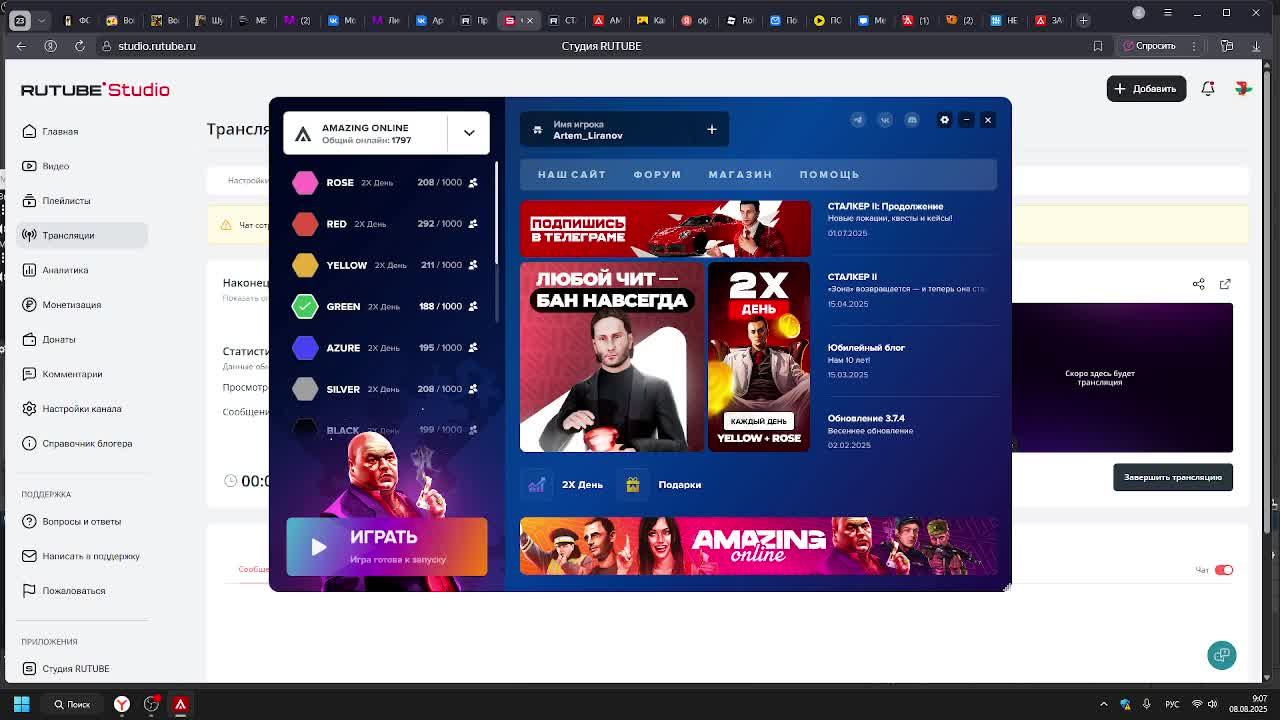Open the ПОМОЩЬ tab in launcher
Viewport: 1280px width, 720px height.
[829, 174]
